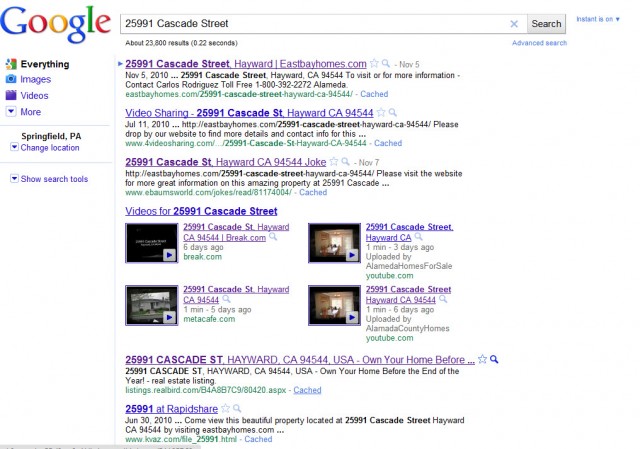The width and height of the screenshot is (640, 449).
Task: Play the metacafe.com video thumbnail
Action: 151,305
